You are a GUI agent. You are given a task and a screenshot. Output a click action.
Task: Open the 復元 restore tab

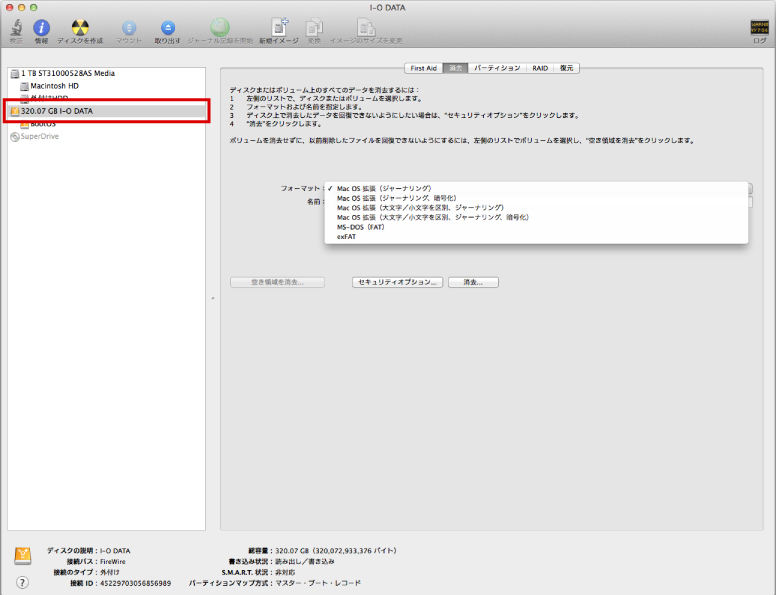tap(567, 68)
